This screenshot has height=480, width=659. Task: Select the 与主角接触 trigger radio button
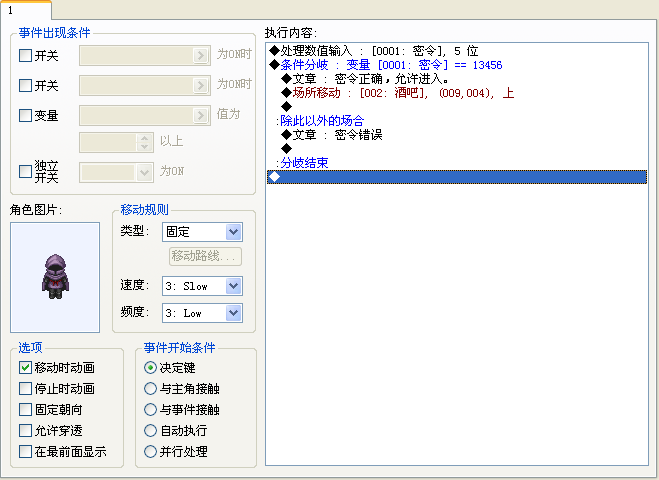150,389
